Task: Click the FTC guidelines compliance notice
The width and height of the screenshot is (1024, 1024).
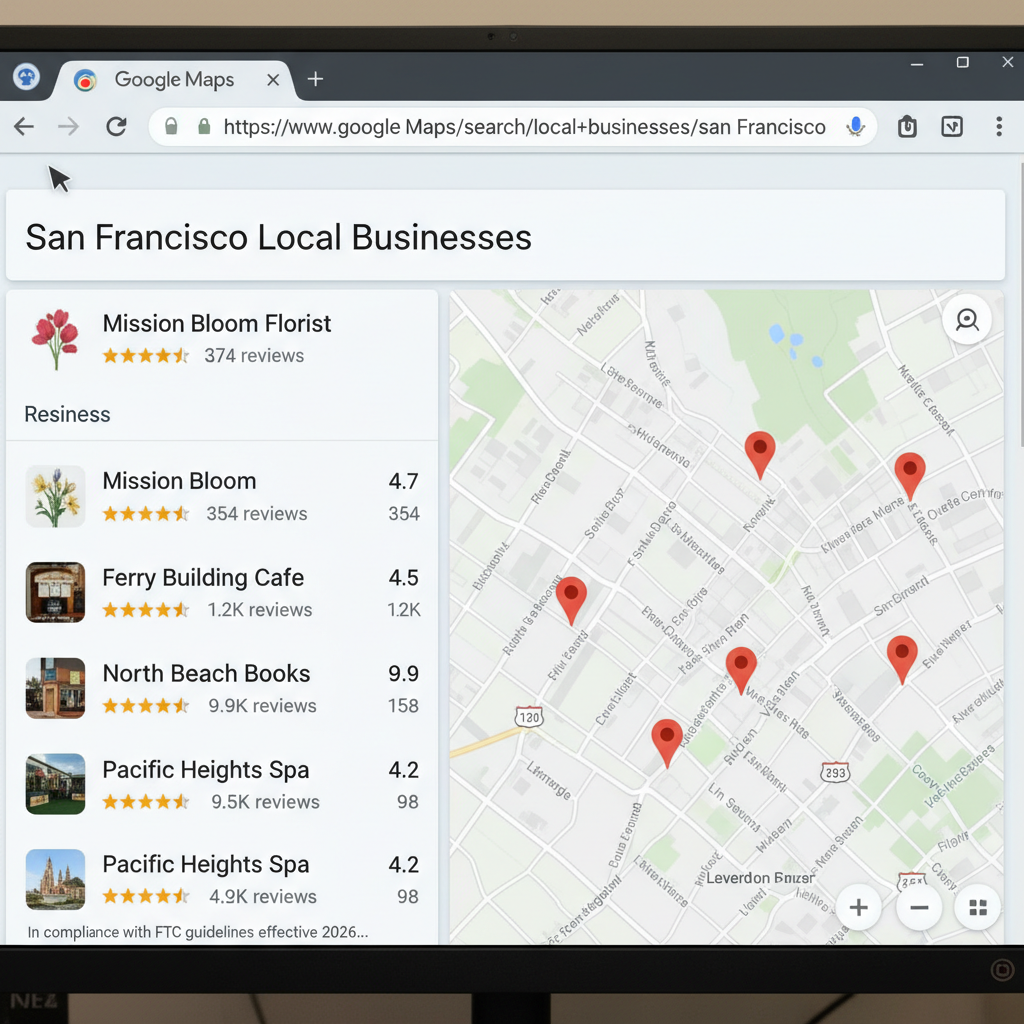Action: pyautogui.click(x=198, y=933)
